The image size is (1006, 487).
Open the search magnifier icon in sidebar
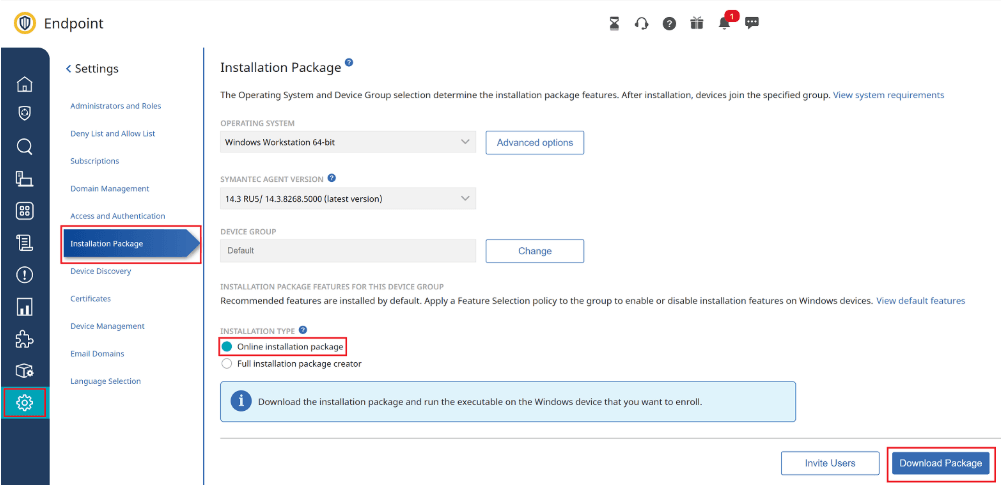tap(25, 147)
